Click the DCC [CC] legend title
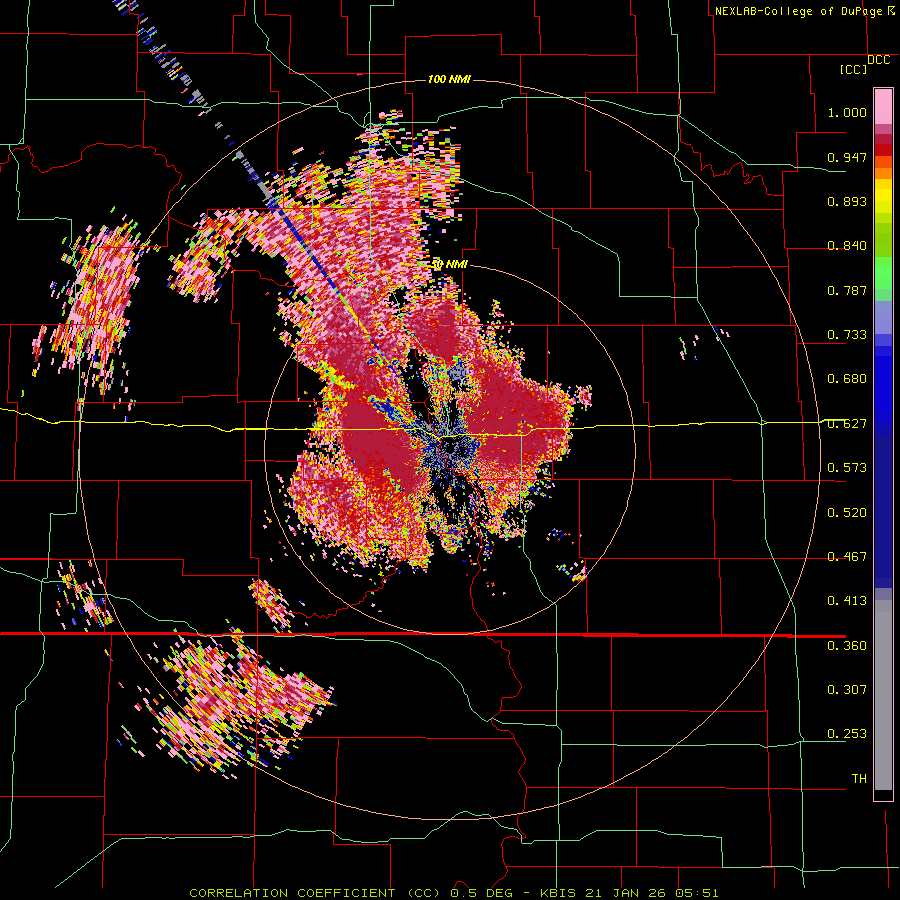This screenshot has width=900, height=900. pyautogui.click(x=864, y=64)
